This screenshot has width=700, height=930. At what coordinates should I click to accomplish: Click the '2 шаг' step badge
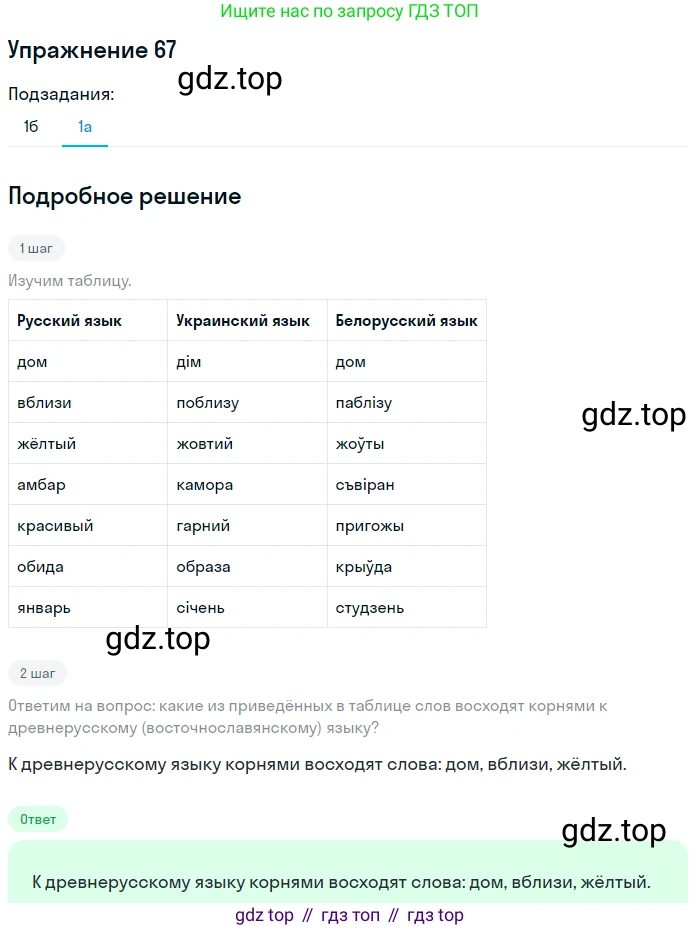37,672
